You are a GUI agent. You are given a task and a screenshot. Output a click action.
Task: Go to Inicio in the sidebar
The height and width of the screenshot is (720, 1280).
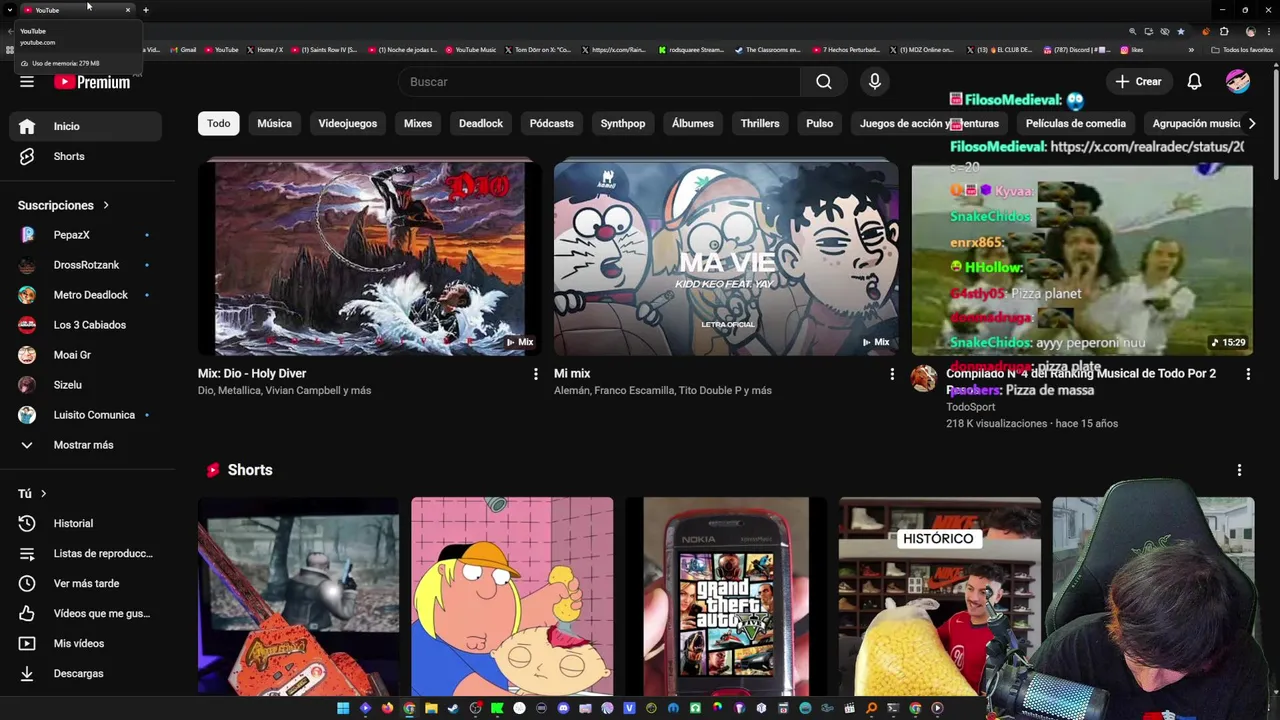click(x=85, y=126)
